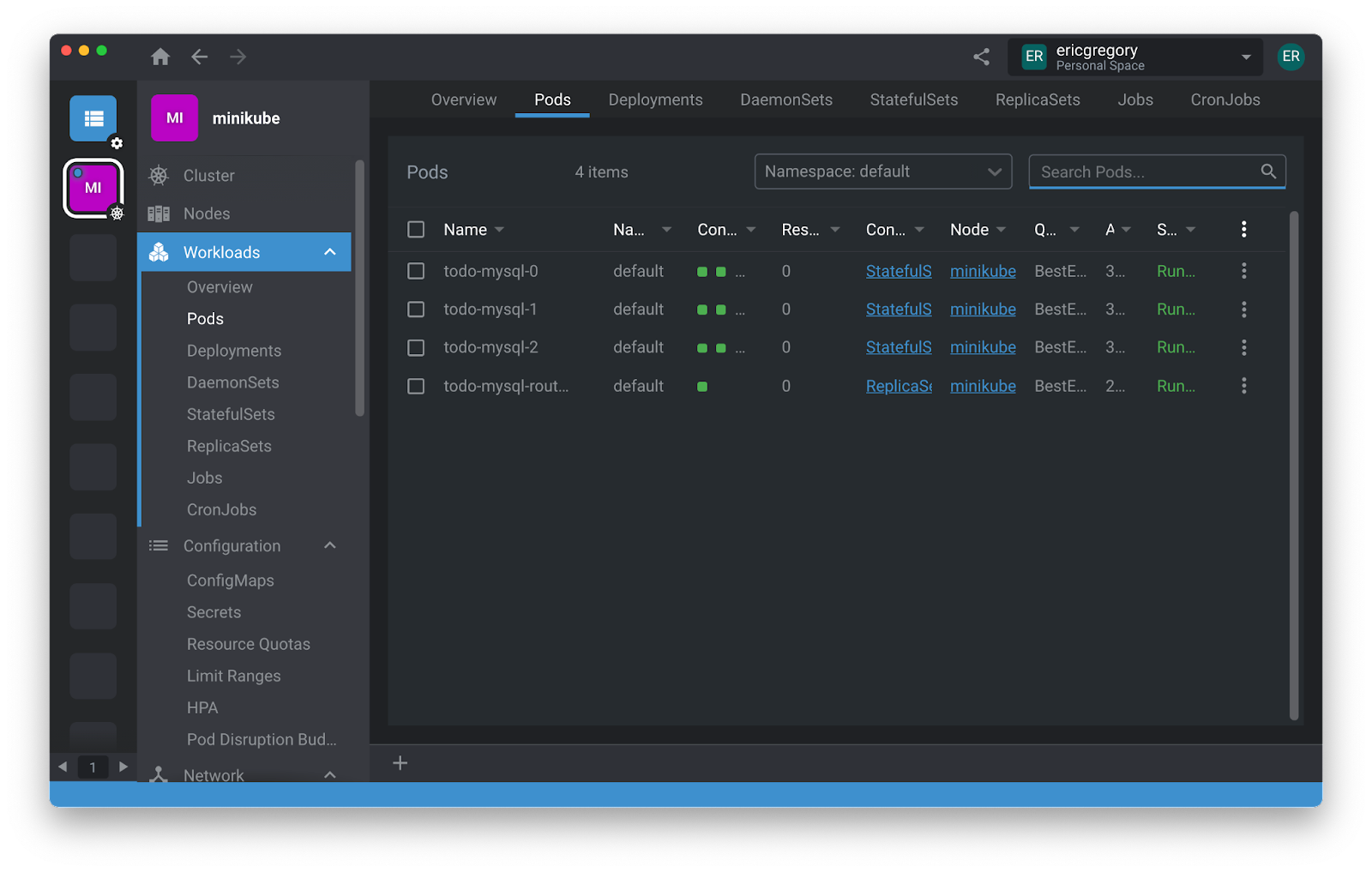Expand the ericgregory Personal Space dropdown
This screenshot has width=1372, height=872.
coord(1245,57)
